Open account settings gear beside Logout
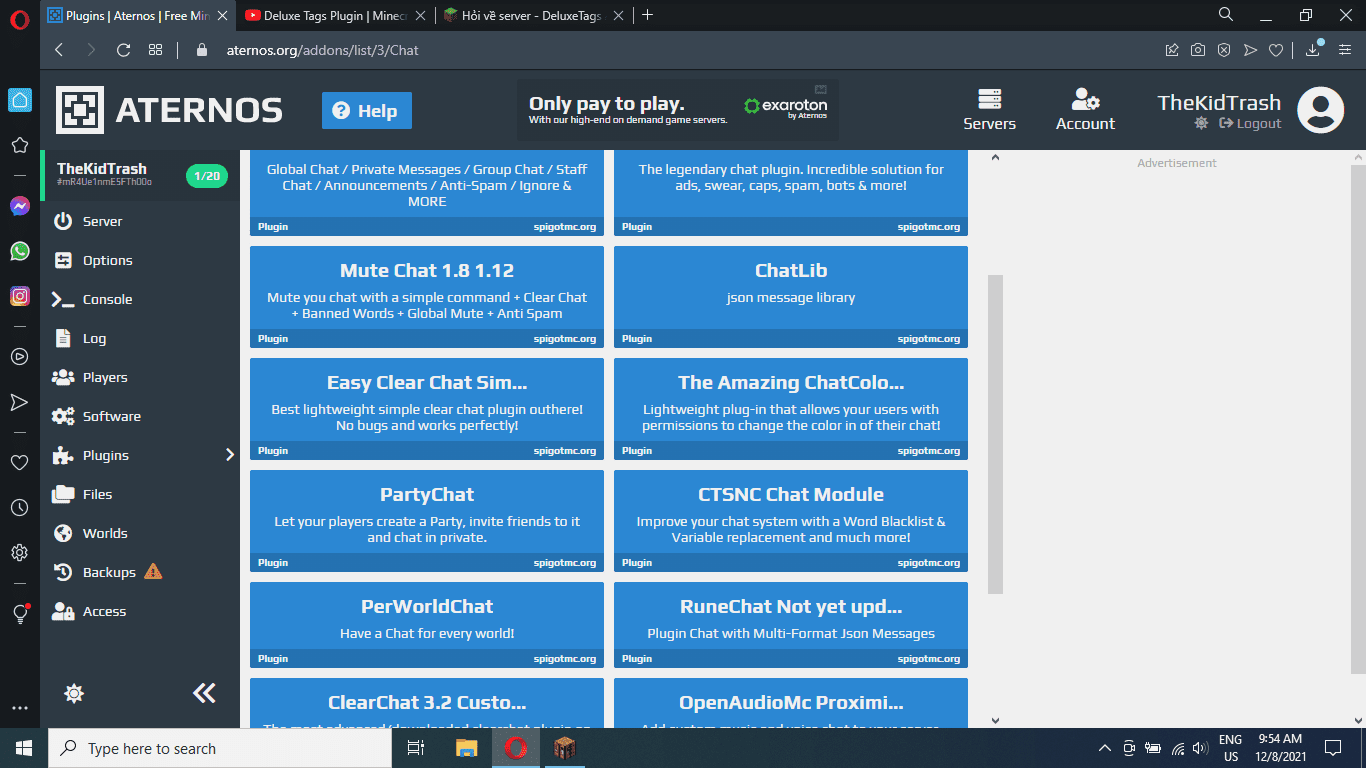 point(1201,123)
